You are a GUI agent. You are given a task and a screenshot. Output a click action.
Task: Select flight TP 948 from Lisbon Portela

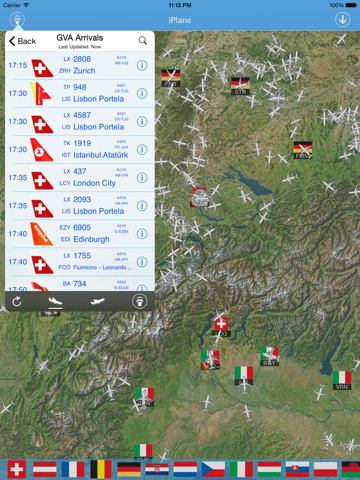click(x=80, y=94)
